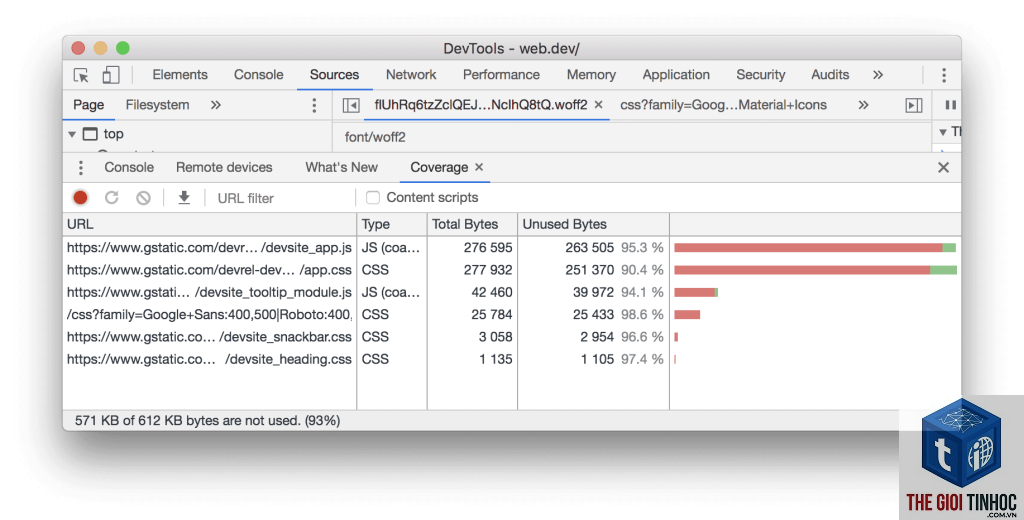The width and height of the screenshot is (1024, 520).
Task: Export coverage data download icon
Action: coord(184,197)
